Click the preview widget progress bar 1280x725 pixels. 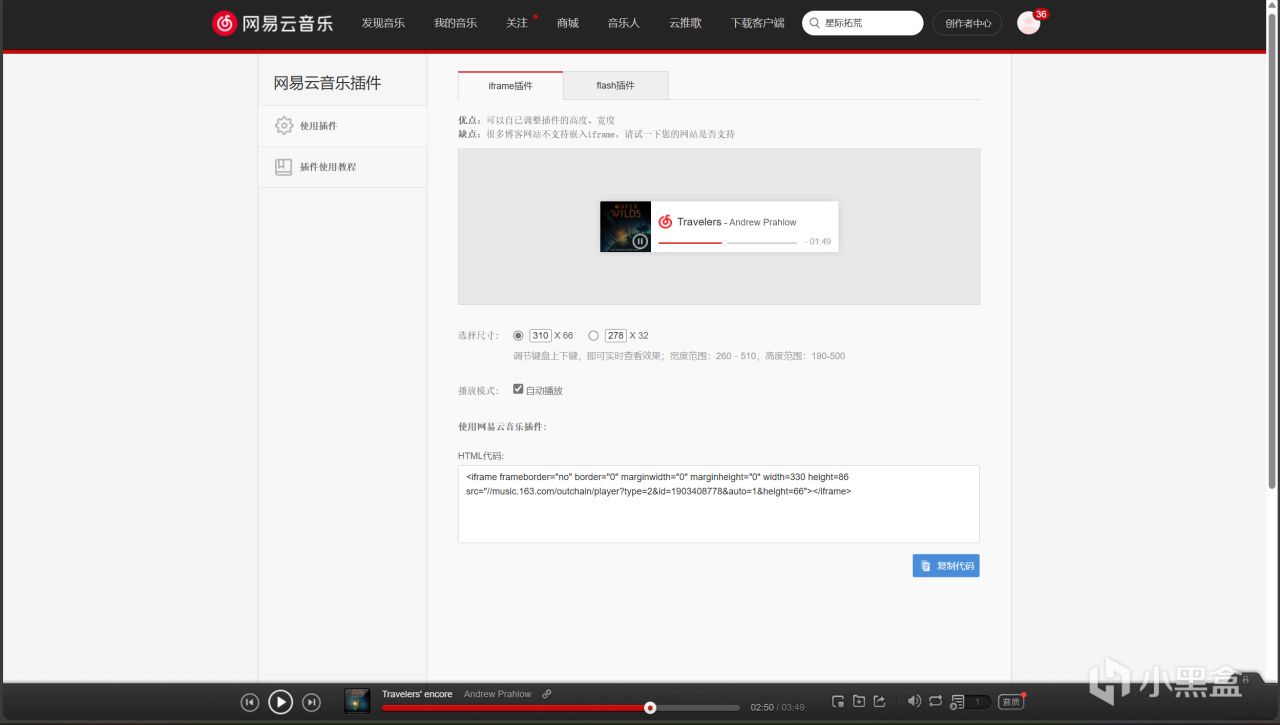click(x=727, y=242)
